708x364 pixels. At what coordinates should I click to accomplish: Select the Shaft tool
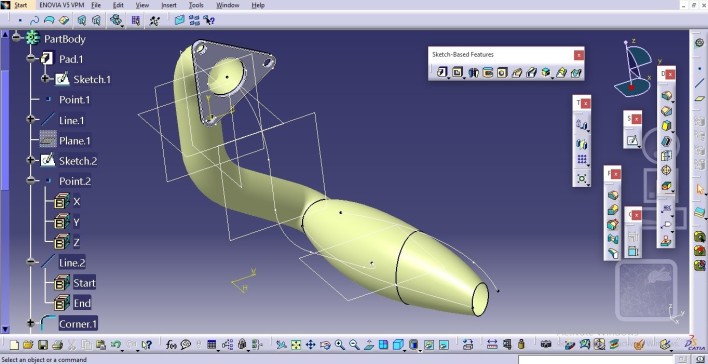[473, 72]
